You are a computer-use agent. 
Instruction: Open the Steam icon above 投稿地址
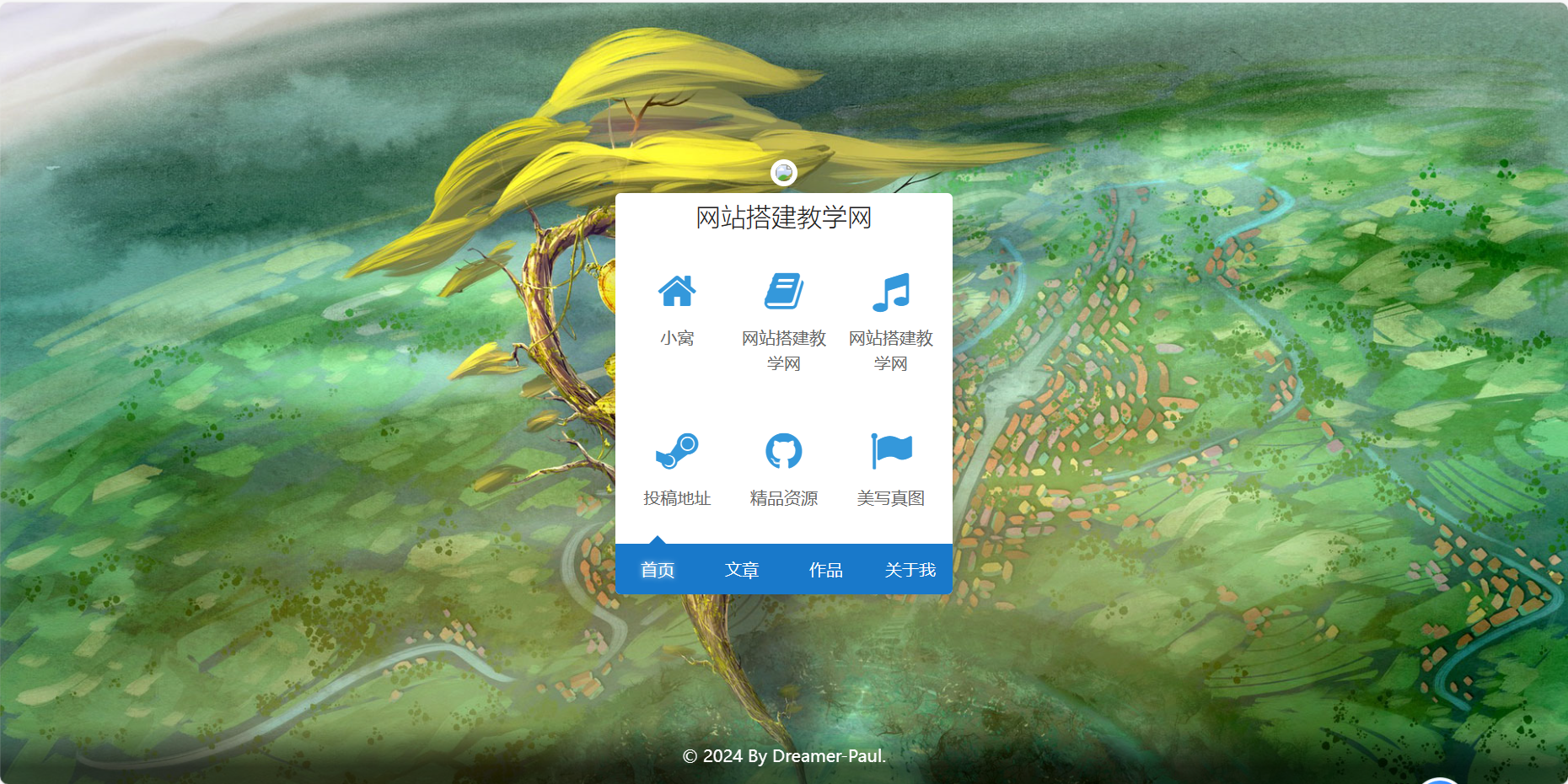677,452
